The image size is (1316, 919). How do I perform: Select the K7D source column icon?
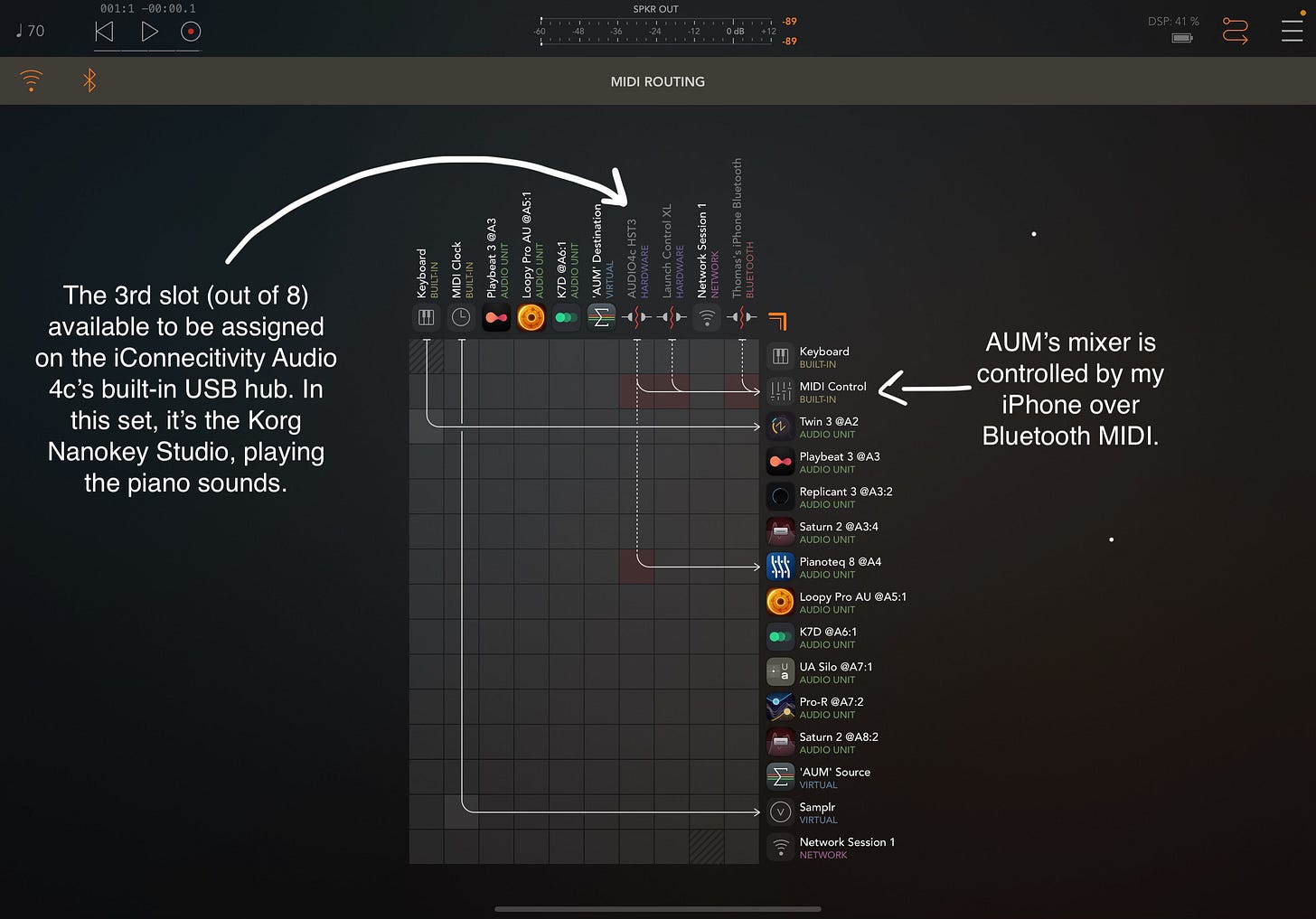tap(566, 317)
